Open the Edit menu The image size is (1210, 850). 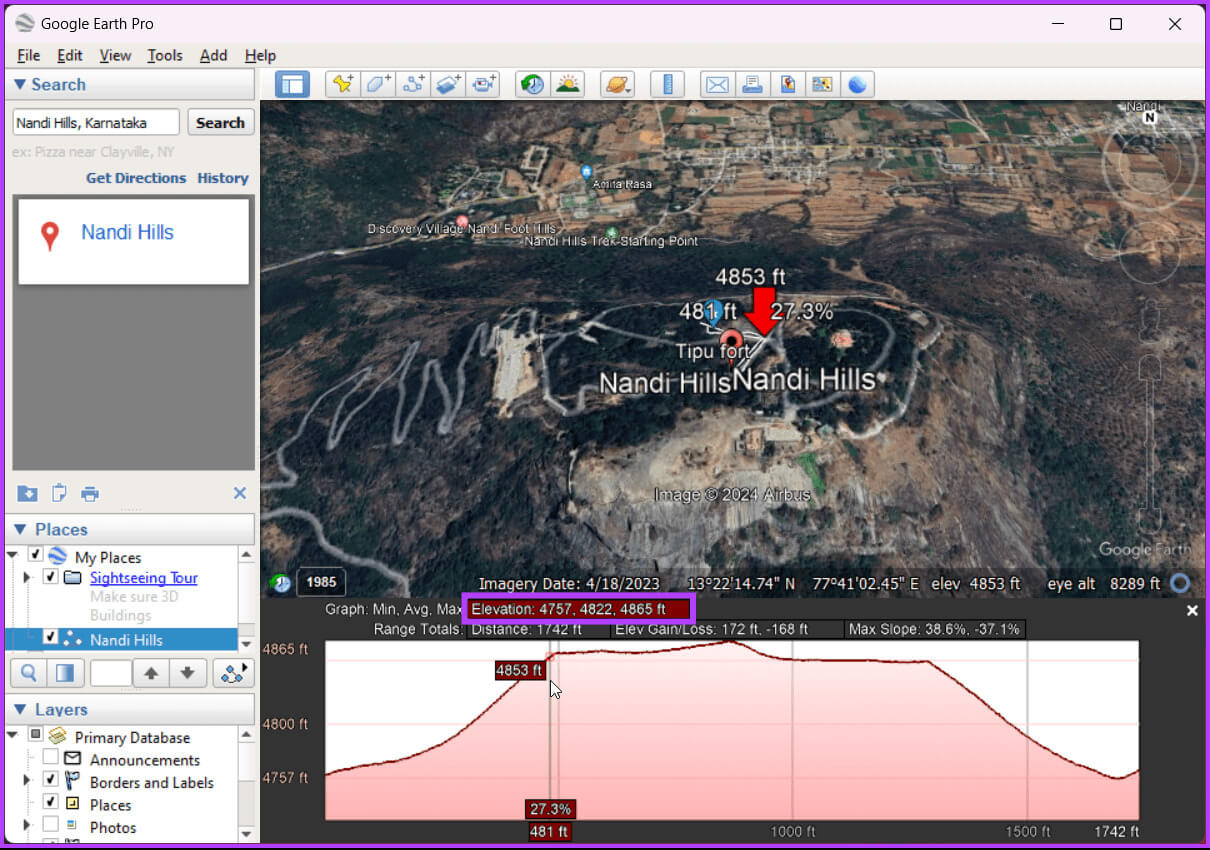(x=69, y=56)
